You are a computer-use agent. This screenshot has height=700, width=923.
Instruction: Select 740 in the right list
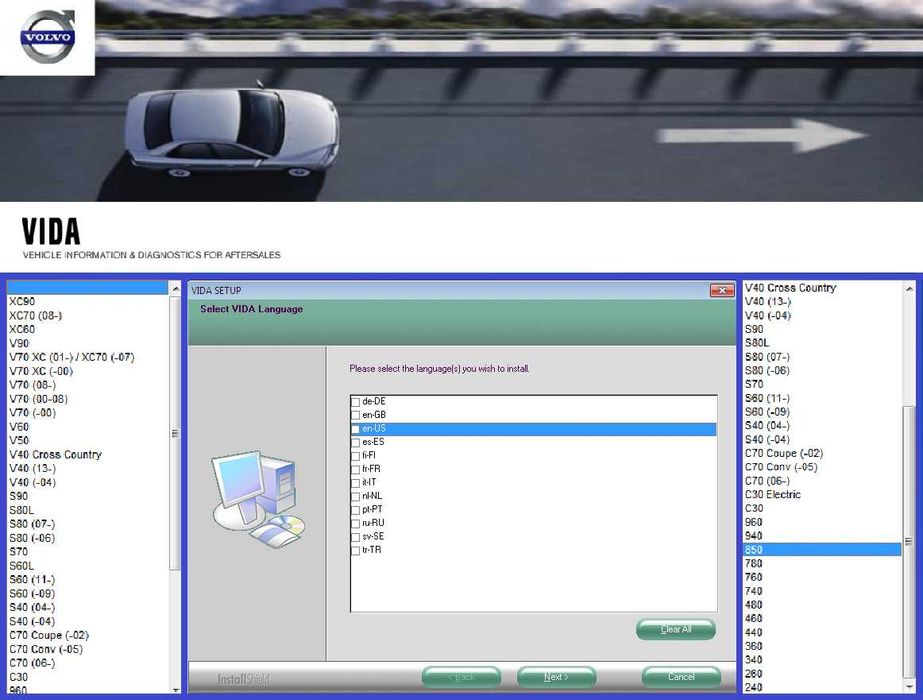tap(822, 591)
